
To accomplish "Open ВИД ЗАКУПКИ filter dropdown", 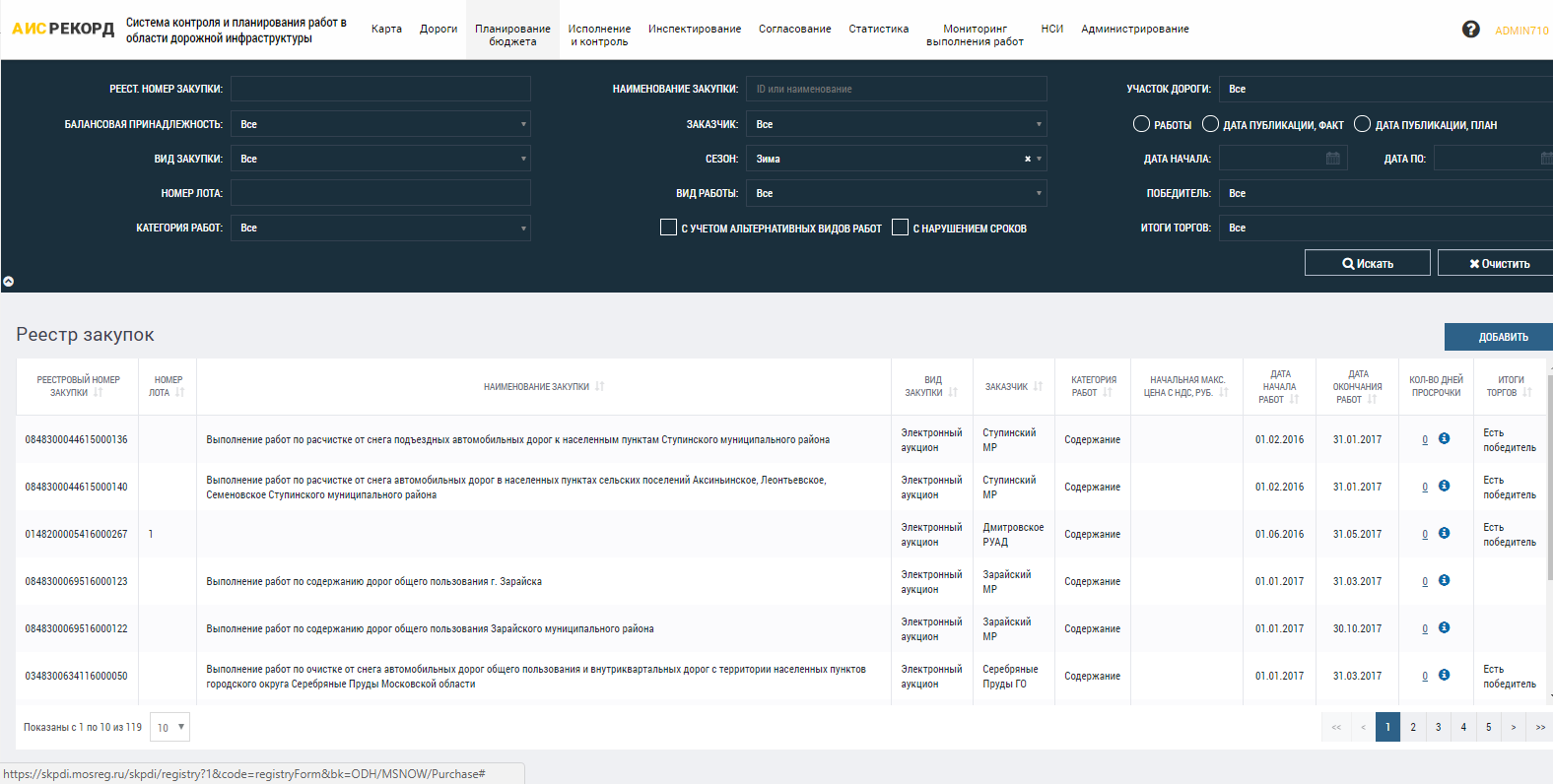I will click(380, 159).
